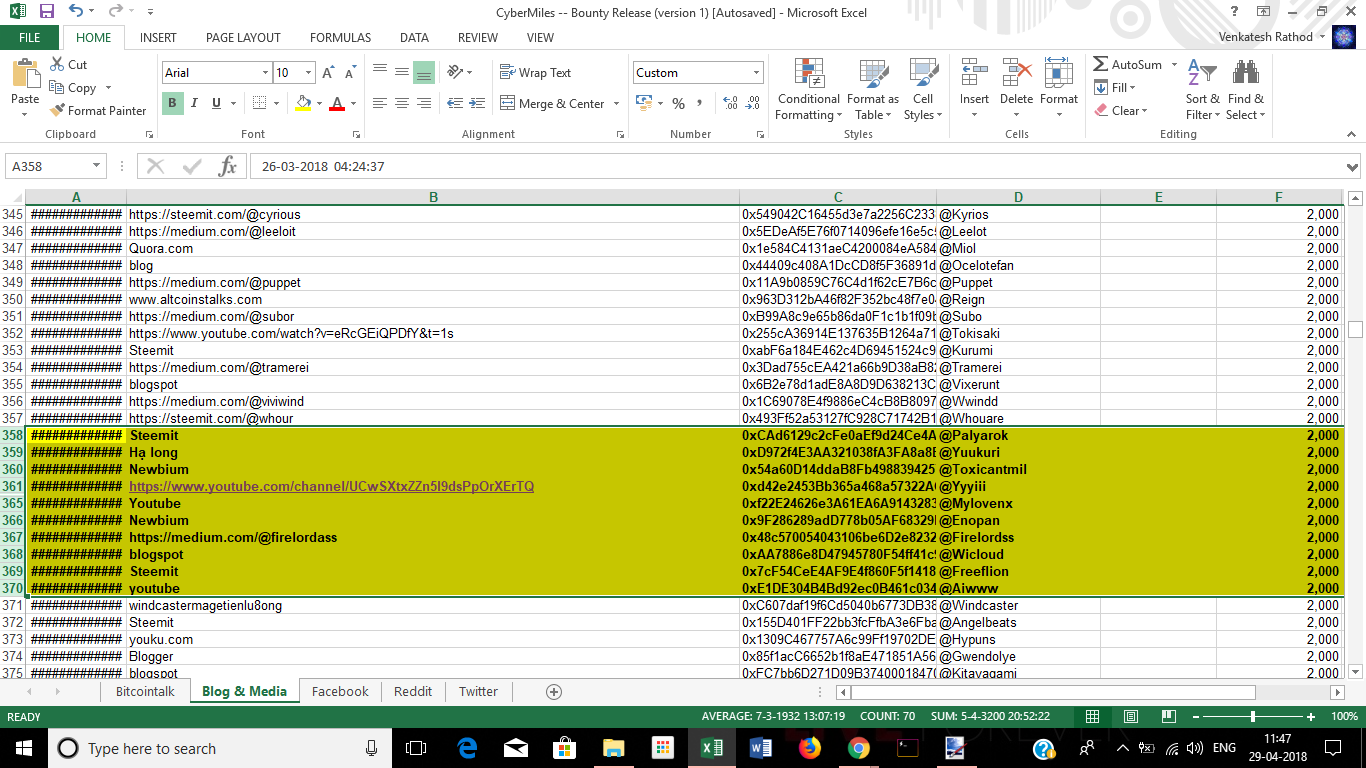This screenshot has height=768, width=1366.
Task: Apply the red font color
Action: pos(337,103)
